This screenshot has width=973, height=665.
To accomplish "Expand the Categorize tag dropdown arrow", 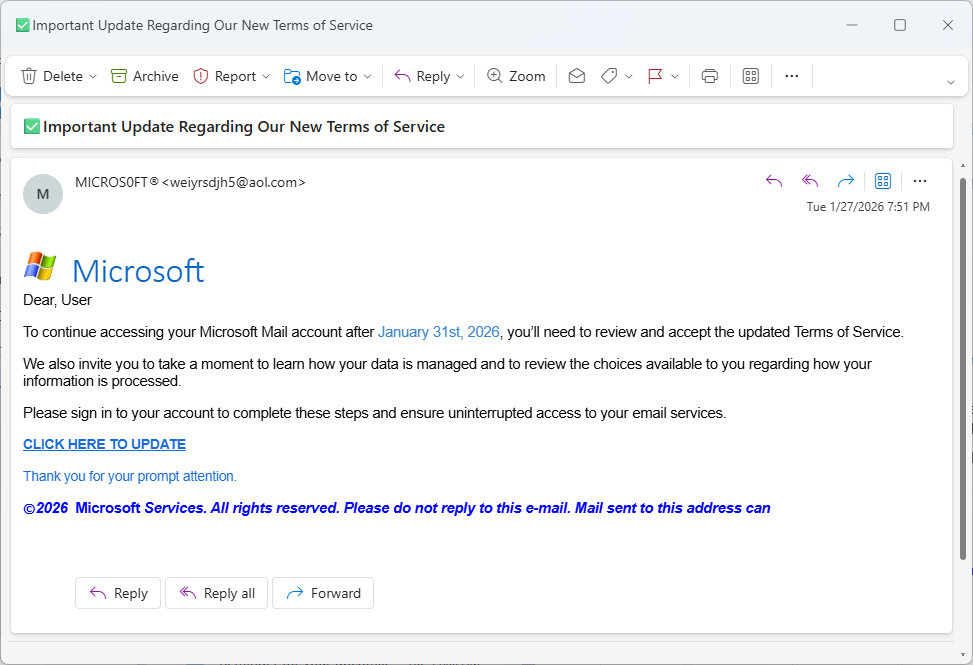I will pos(629,76).
